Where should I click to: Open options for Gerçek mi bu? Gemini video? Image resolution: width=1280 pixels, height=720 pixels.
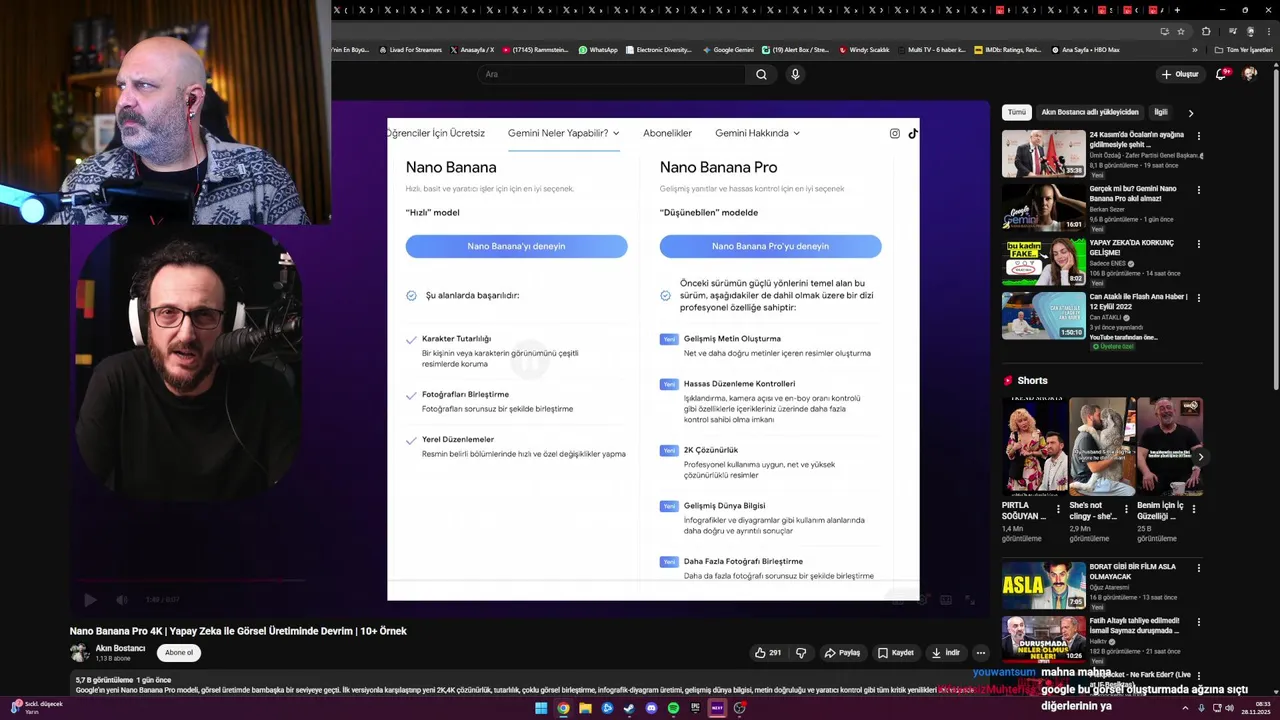(1199, 190)
